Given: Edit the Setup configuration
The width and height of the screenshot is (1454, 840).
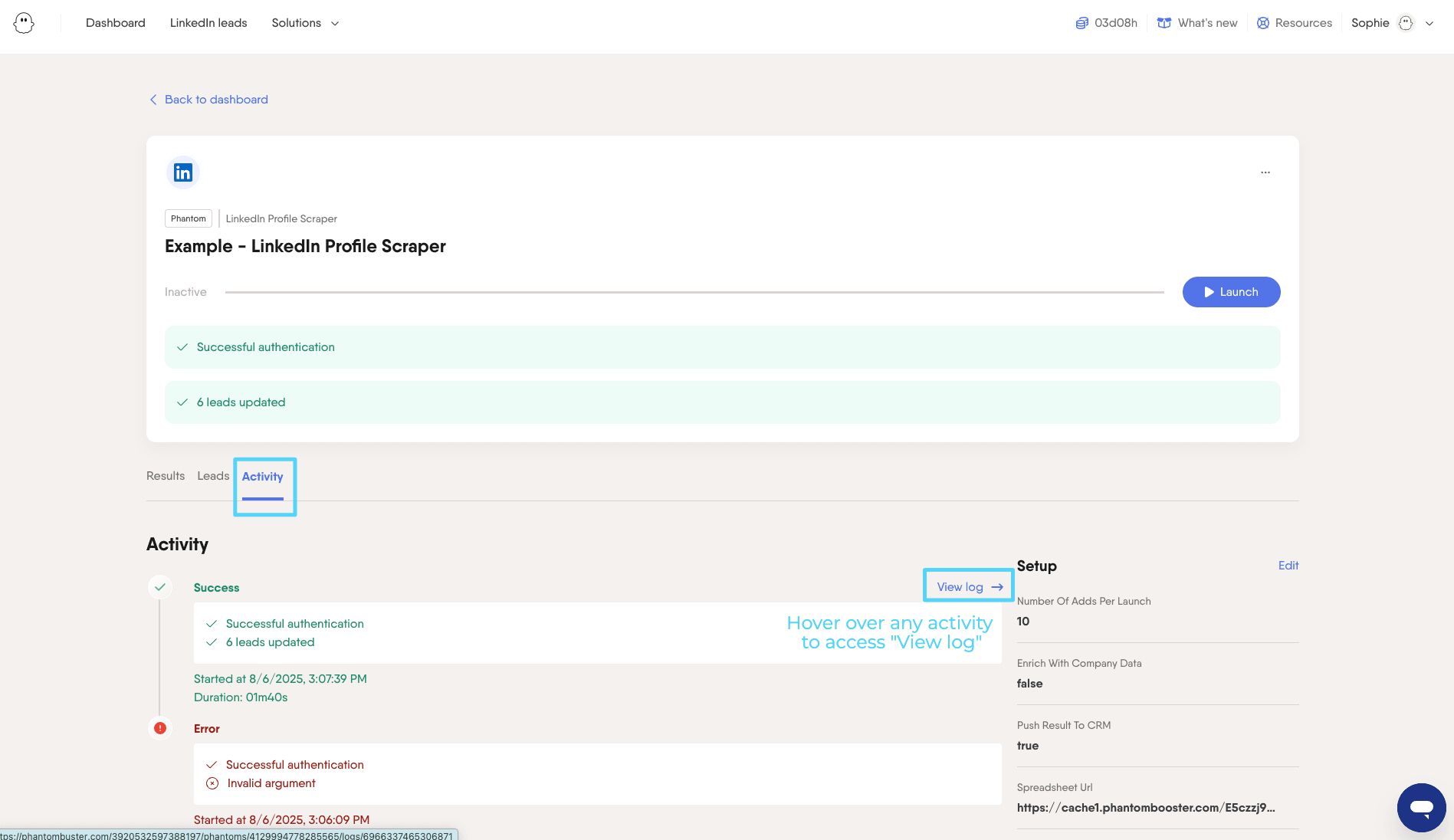Looking at the screenshot, I should [x=1288, y=566].
